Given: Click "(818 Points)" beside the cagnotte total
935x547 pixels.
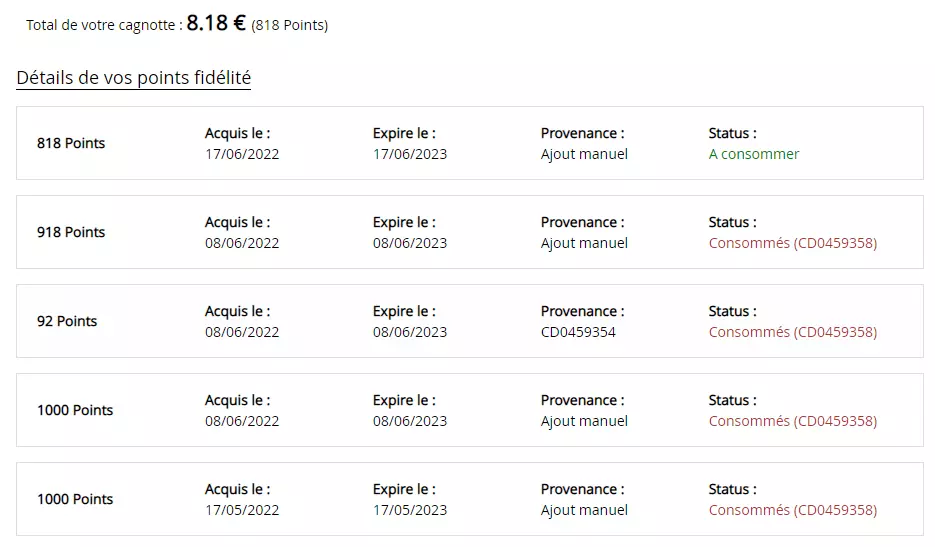Looking at the screenshot, I should 290,25.
